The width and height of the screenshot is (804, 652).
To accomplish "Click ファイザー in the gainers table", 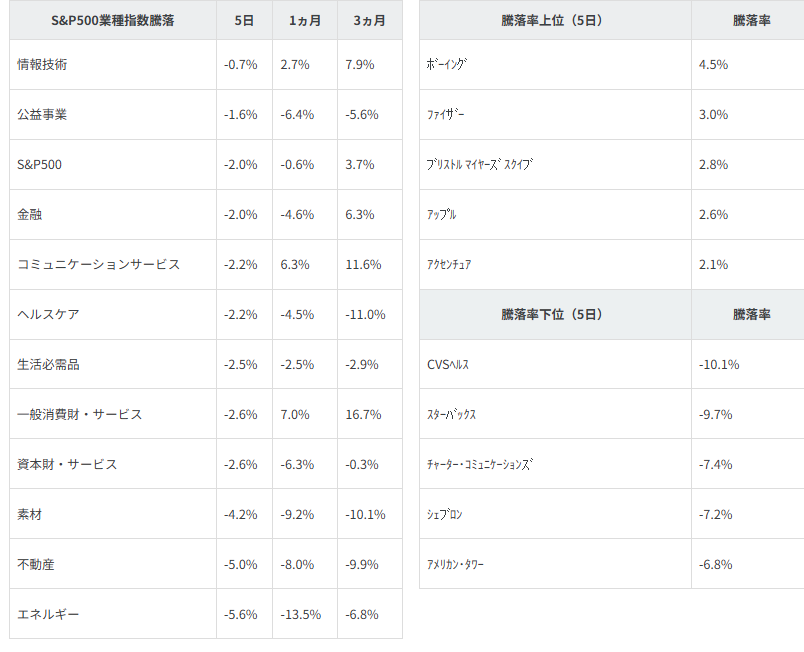I will click(x=446, y=114).
